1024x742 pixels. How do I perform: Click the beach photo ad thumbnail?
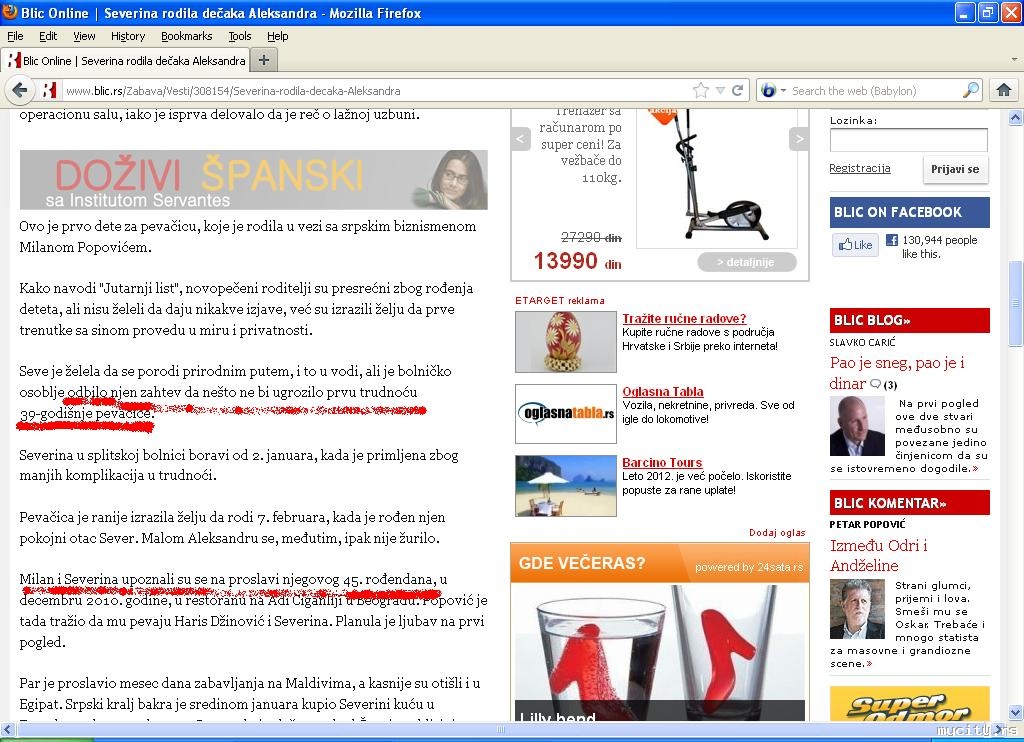pos(566,485)
